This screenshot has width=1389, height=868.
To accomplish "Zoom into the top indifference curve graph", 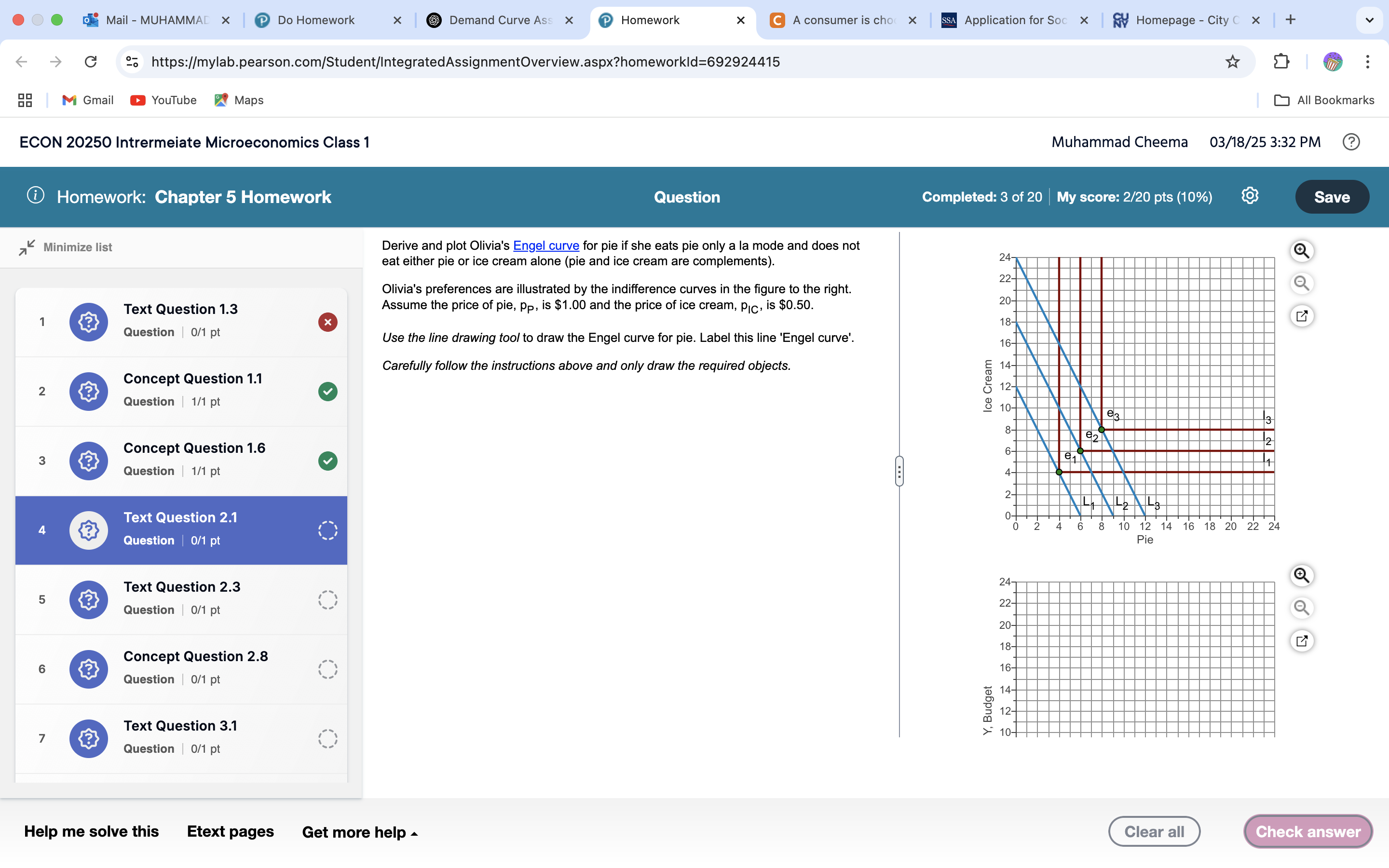I will pyautogui.click(x=1302, y=251).
